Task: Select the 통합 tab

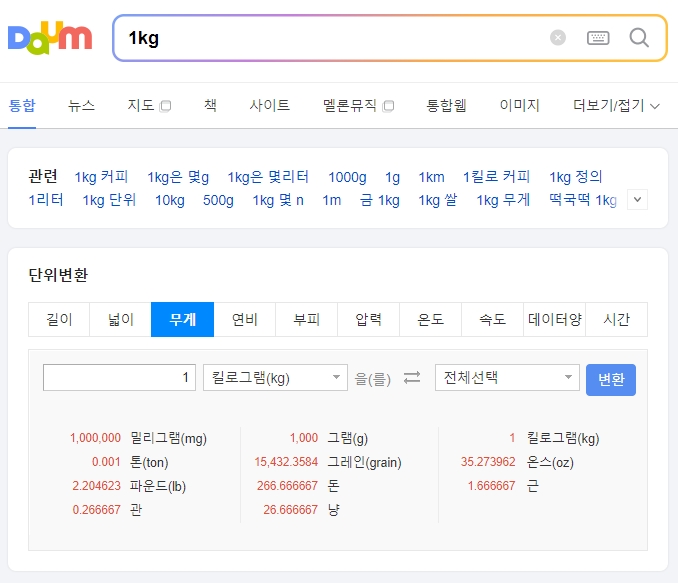Action: pos(22,106)
